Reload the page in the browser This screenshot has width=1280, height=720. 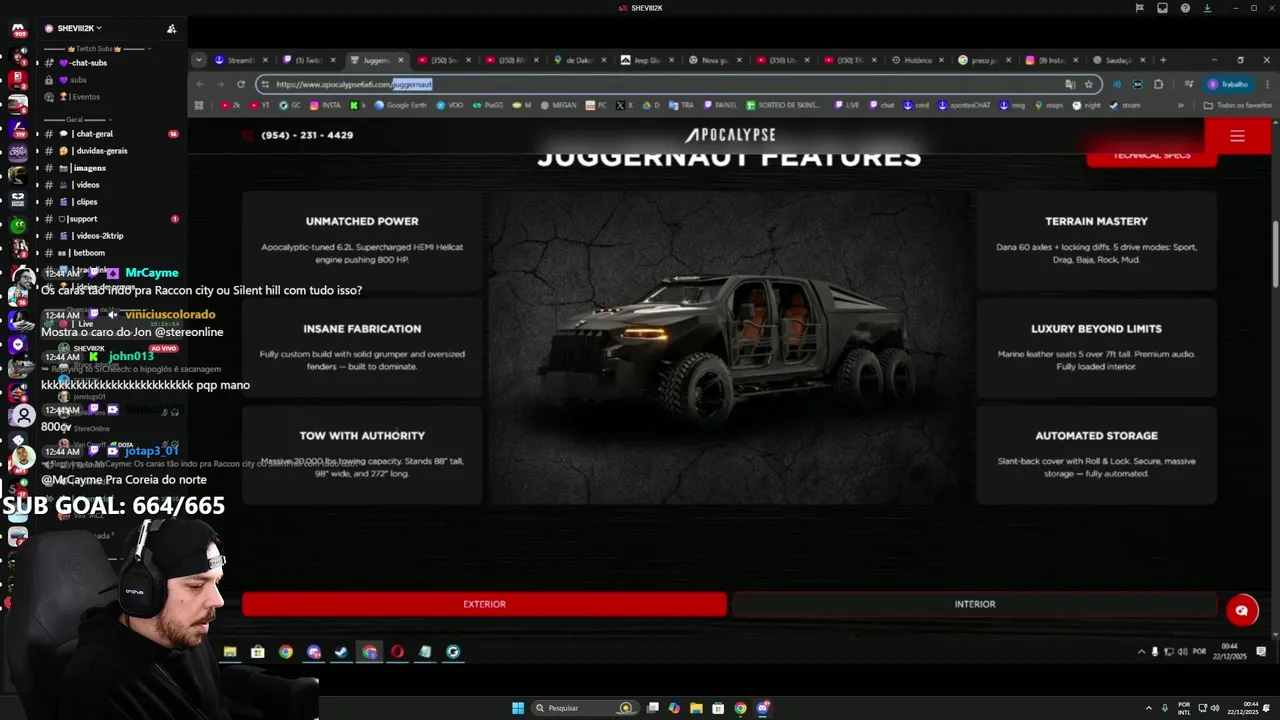click(x=241, y=84)
